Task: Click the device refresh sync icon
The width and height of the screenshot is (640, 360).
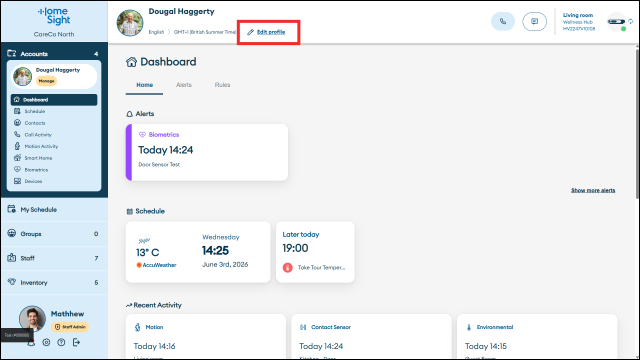Action: [x=631, y=21]
